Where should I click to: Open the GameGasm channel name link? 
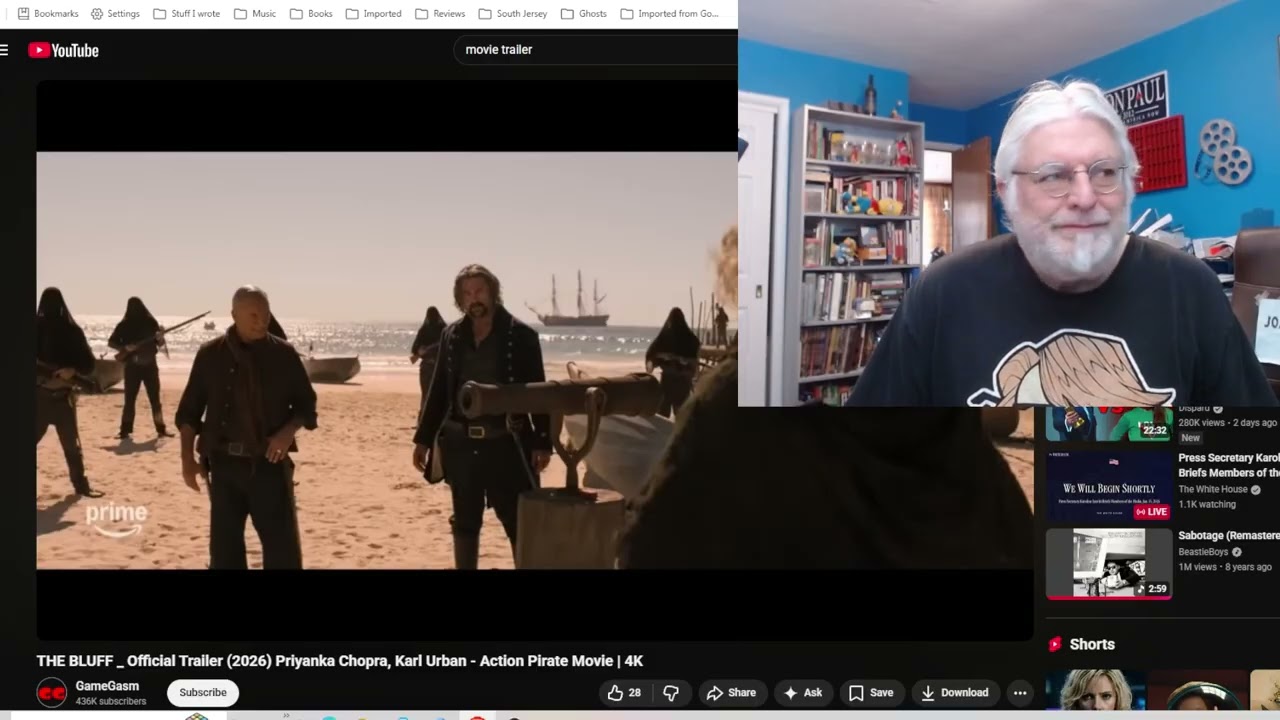click(107, 686)
